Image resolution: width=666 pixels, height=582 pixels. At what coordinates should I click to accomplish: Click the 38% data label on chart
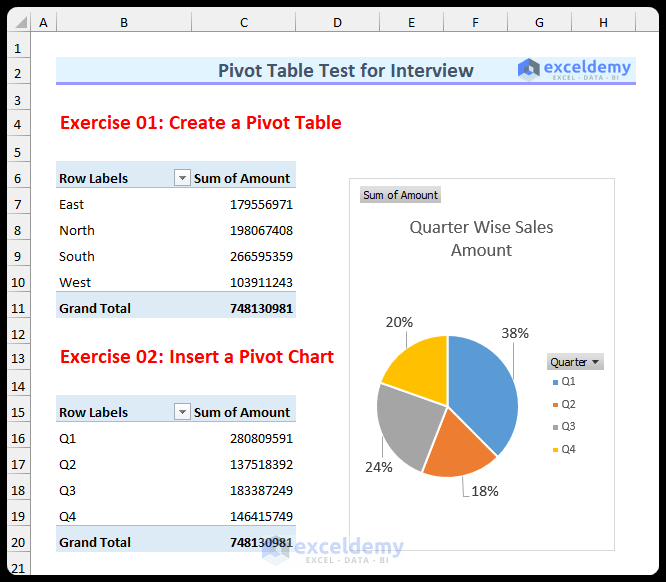click(515, 333)
